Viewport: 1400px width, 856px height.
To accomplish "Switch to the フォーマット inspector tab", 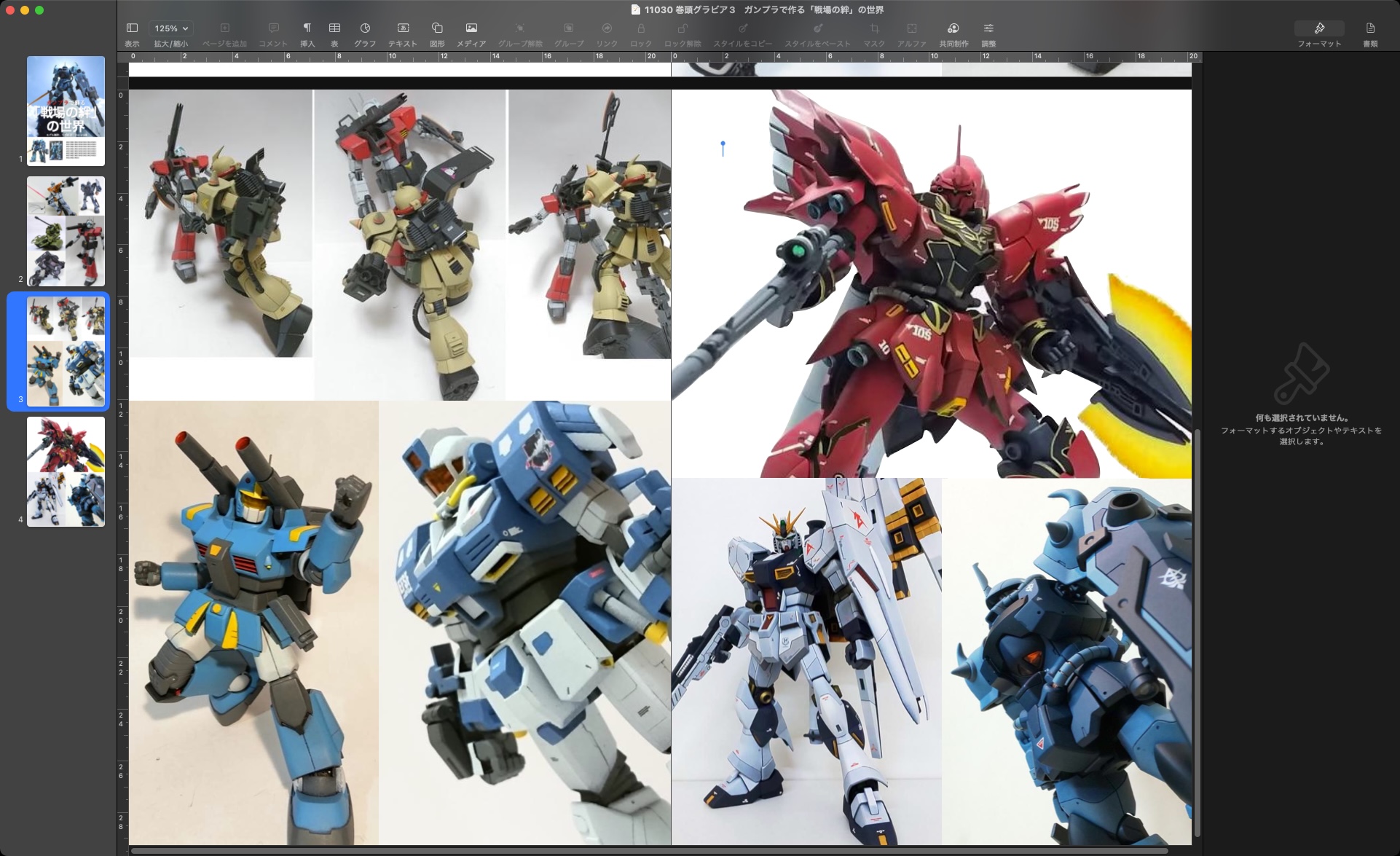I will [x=1319, y=28].
